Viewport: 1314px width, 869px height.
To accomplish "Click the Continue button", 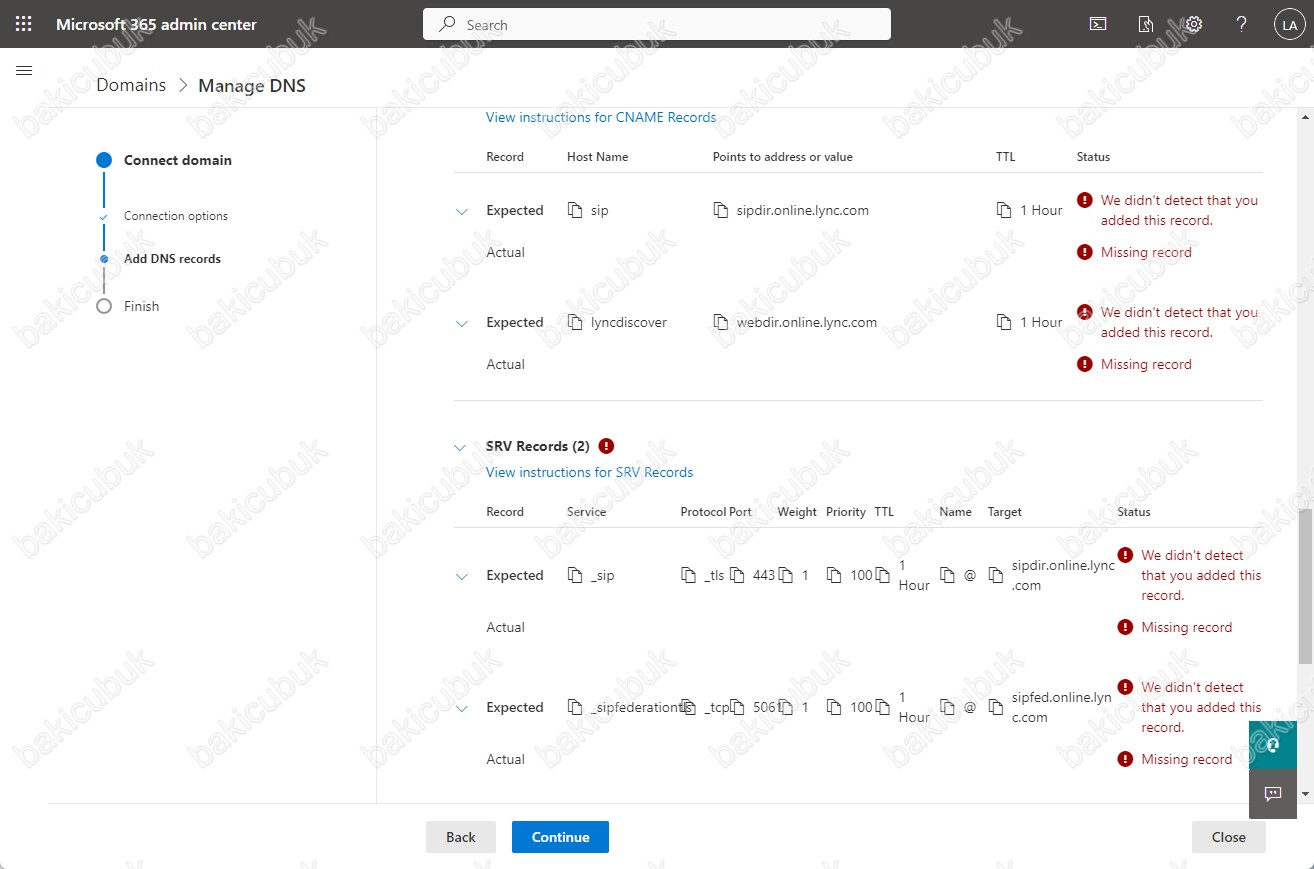I will pos(560,837).
